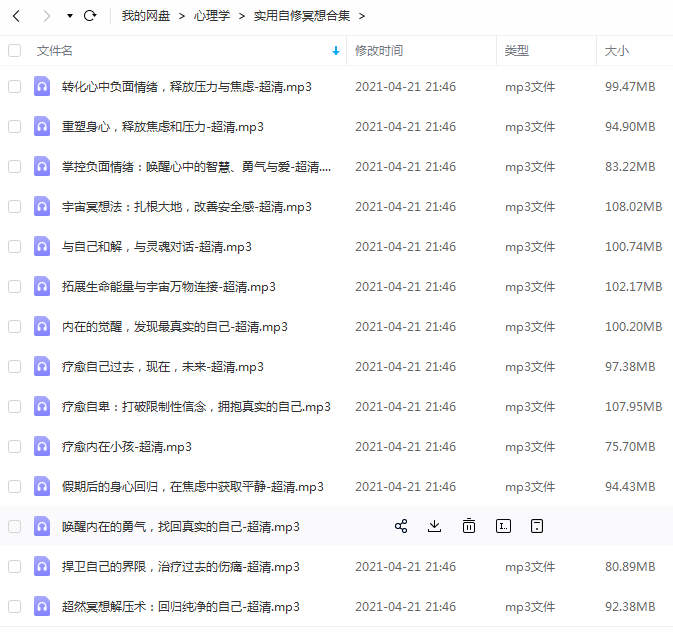Click the last action icon on 唤醒内在的勇气 row
The width and height of the screenshot is (673, 632).
(537, 526)
